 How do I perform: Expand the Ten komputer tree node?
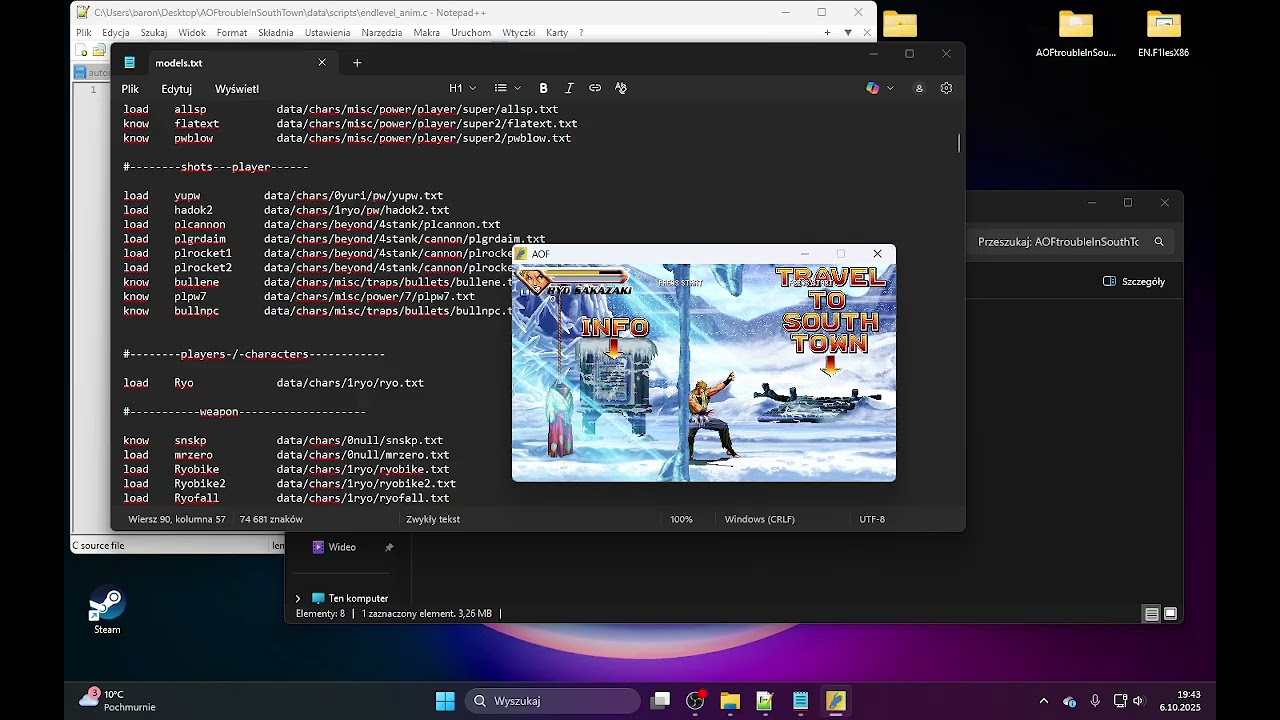point(298,599)
